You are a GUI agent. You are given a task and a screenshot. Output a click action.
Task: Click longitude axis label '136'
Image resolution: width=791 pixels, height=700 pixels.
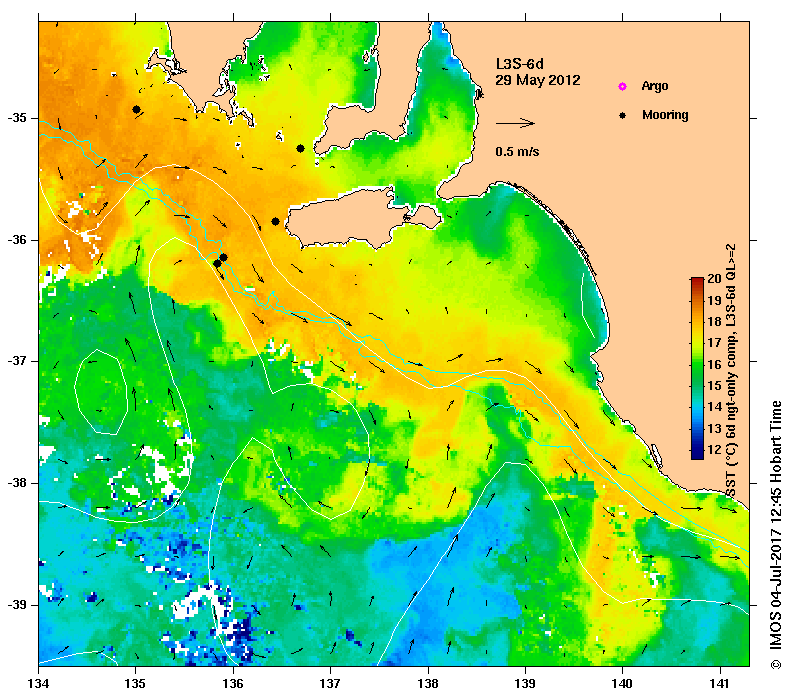pos(233,684)
